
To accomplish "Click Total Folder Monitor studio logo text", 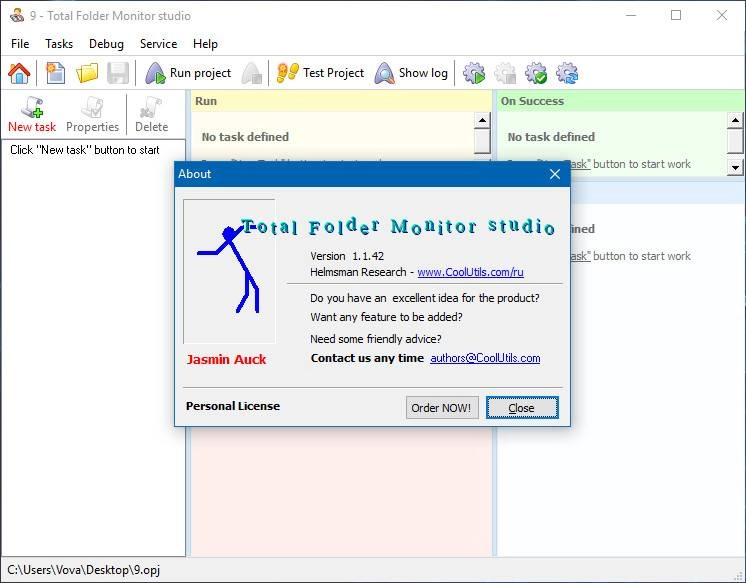I will point(398,227).
